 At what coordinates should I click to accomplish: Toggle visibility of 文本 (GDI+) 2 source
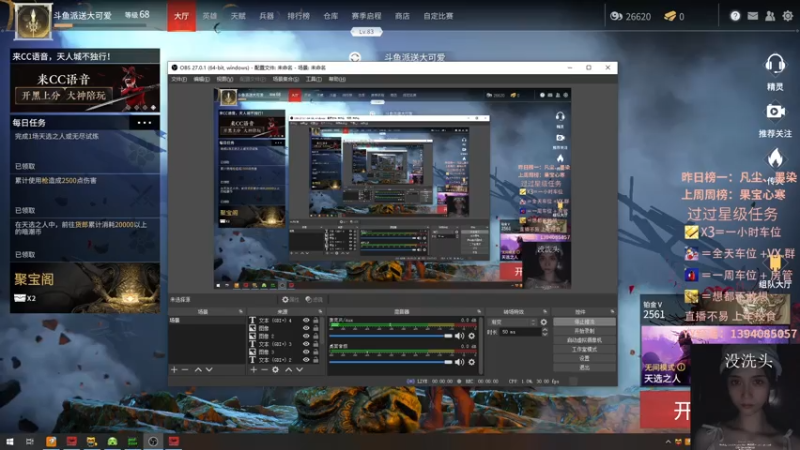coord(306,360)
